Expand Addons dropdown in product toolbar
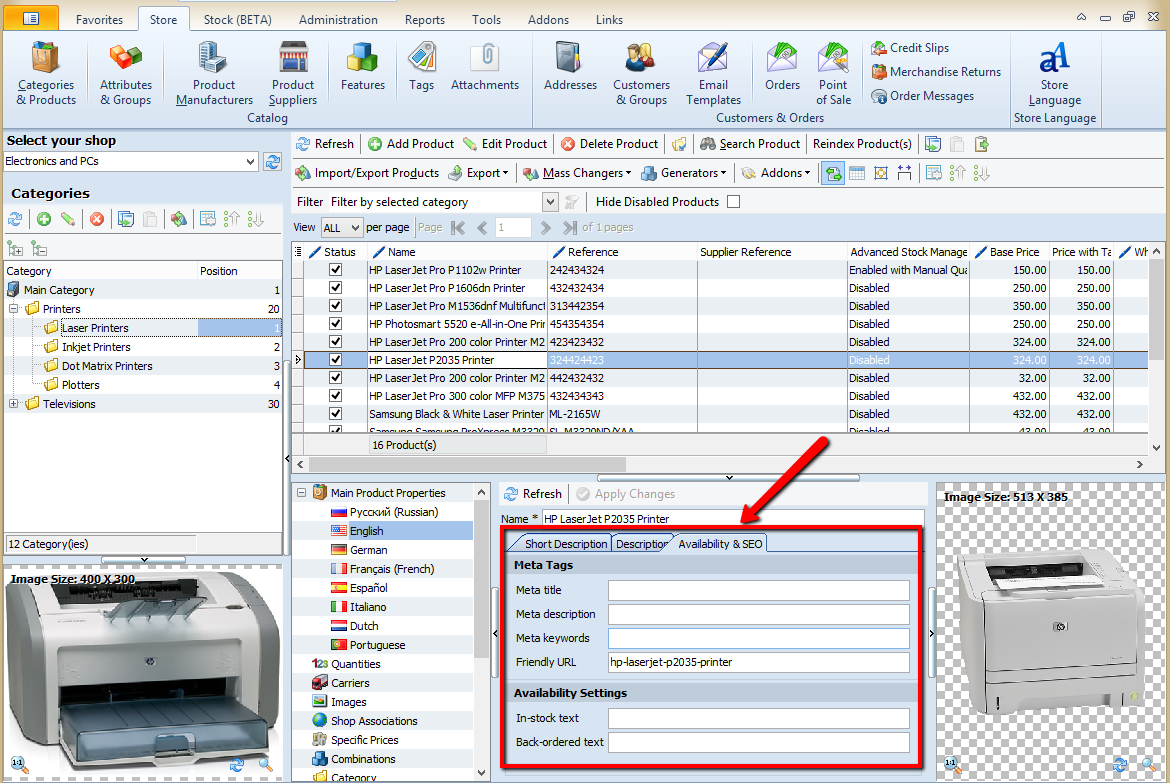Screen dimensions: 1170x783 pyautogui.click(x=776, y=173)
